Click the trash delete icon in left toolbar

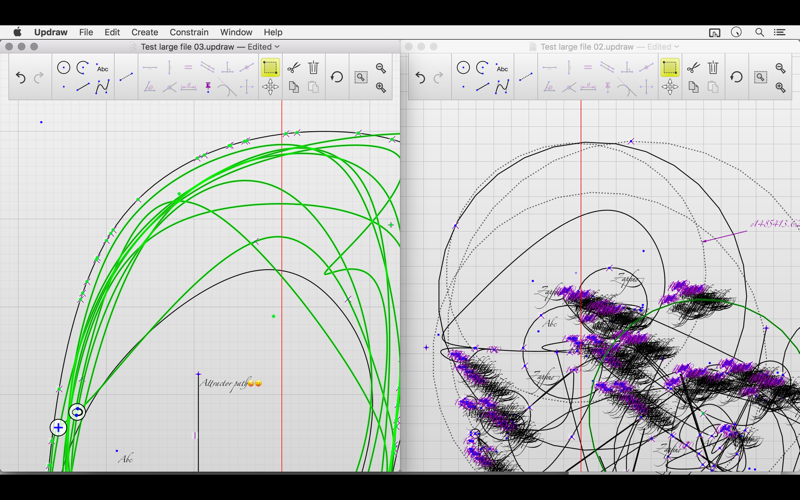click(x=313, y=68)
